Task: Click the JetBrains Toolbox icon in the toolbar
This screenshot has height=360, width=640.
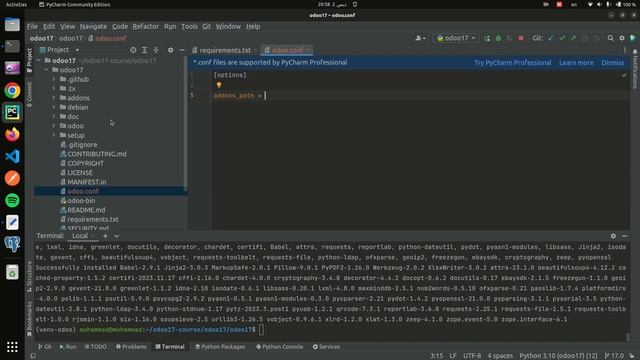Action: tap(633, 38)
